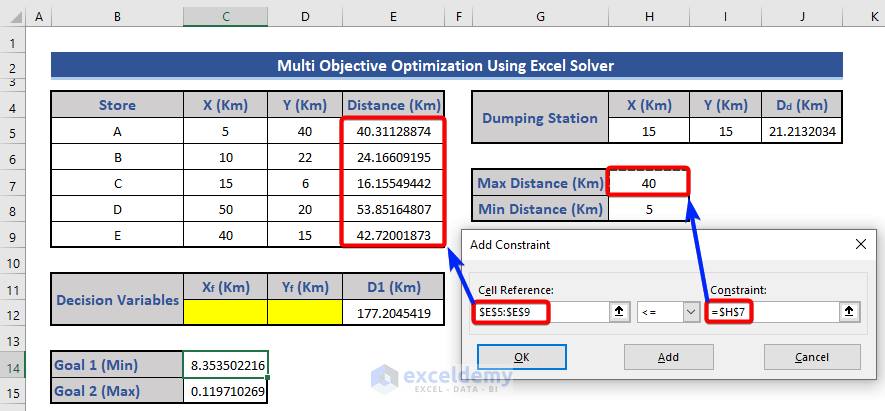Select the row 14 header
This screenshot has height=411, width=885.
coord(12,366)
